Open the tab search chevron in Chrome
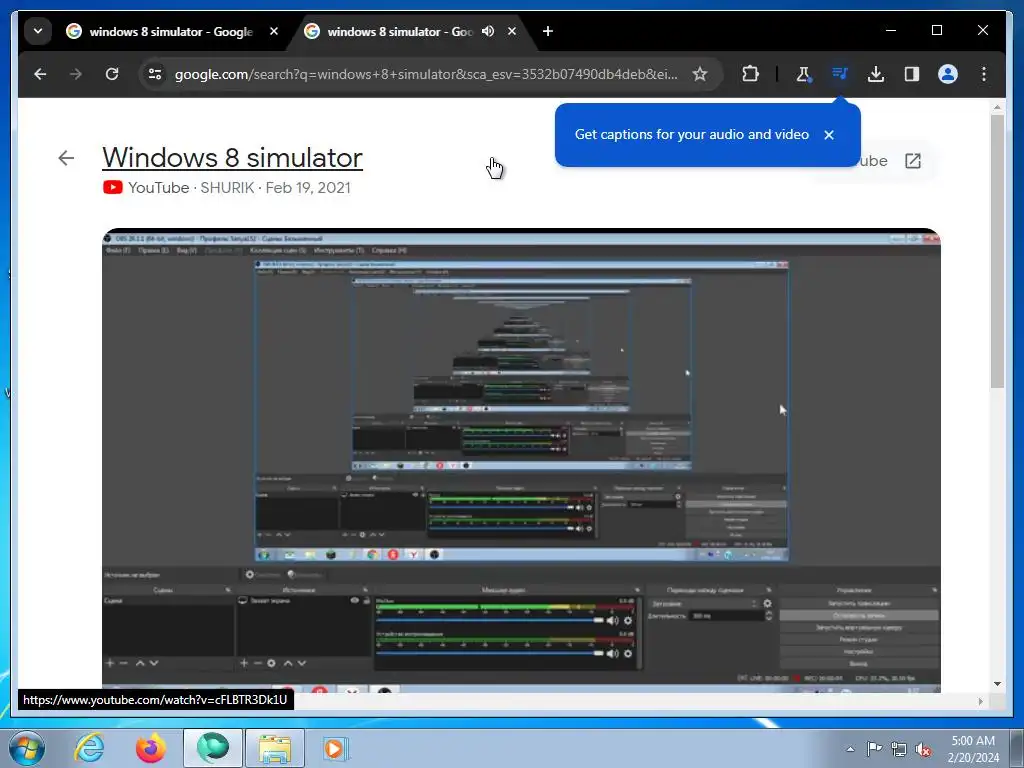Image resolution: width=1024 pixels, height=768 pixels. pos(38,31)
